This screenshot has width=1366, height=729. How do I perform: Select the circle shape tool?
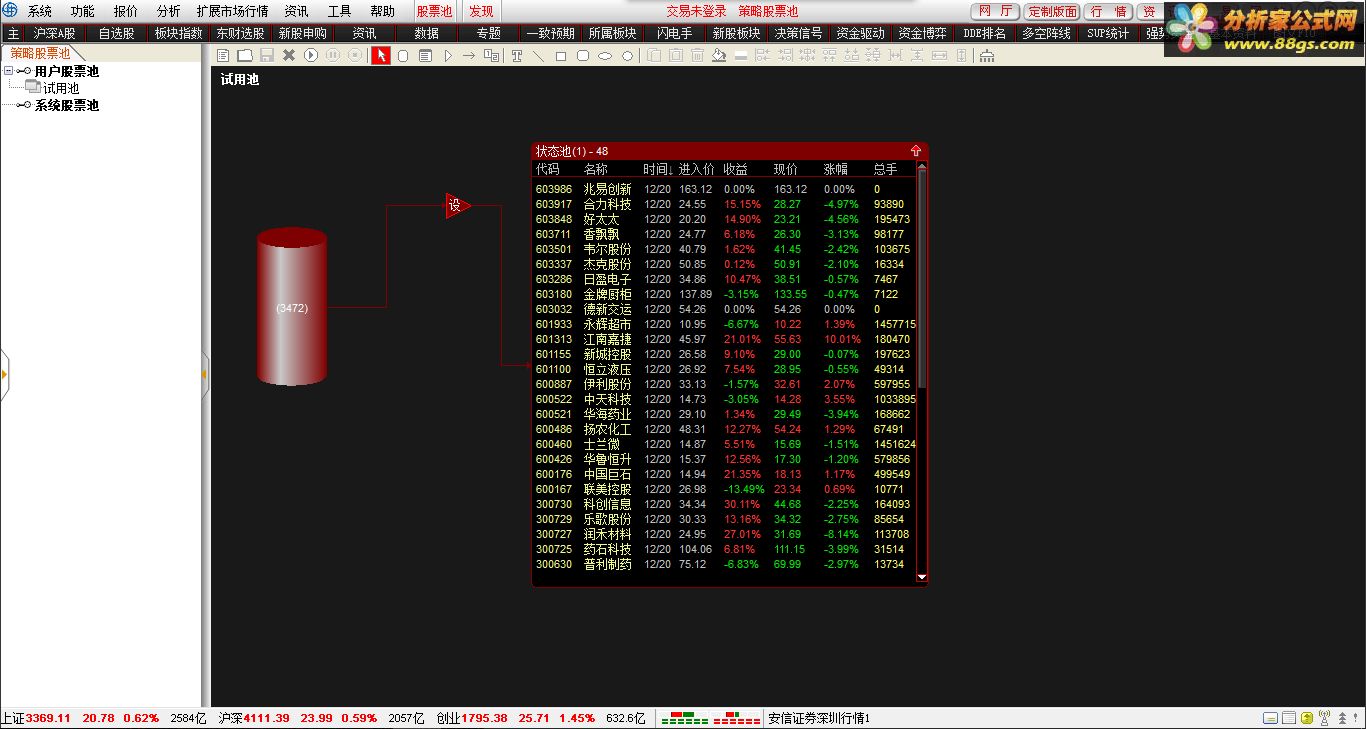[627, 56]
